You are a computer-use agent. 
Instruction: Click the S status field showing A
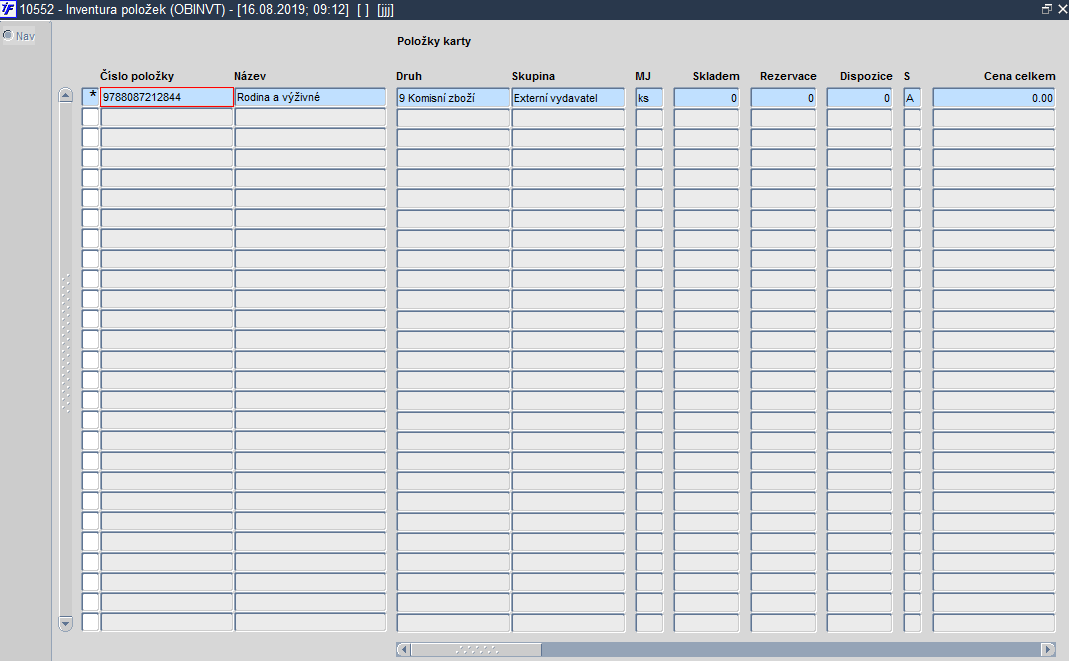click(x=912, y=97)
